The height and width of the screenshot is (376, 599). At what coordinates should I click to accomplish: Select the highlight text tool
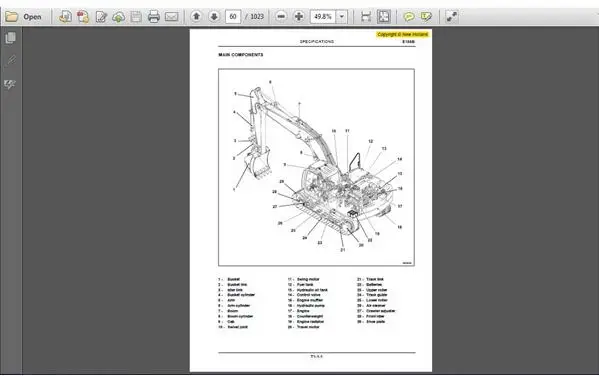point(426,17)
